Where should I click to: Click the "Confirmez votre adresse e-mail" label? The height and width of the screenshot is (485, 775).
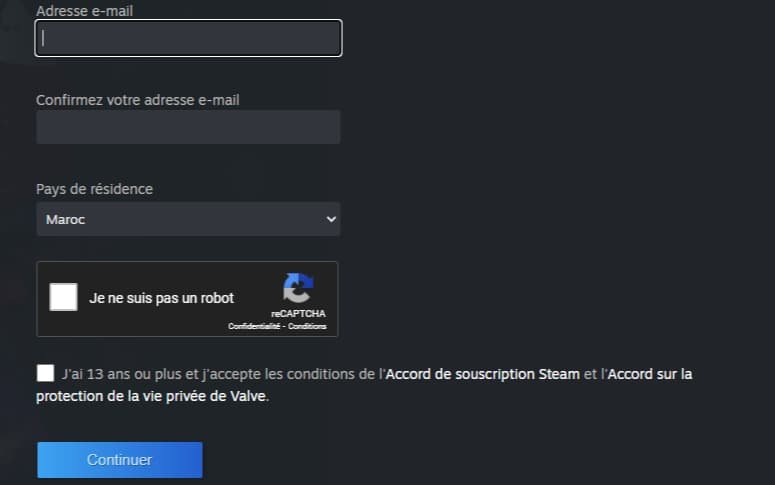(x=137, y=100)
